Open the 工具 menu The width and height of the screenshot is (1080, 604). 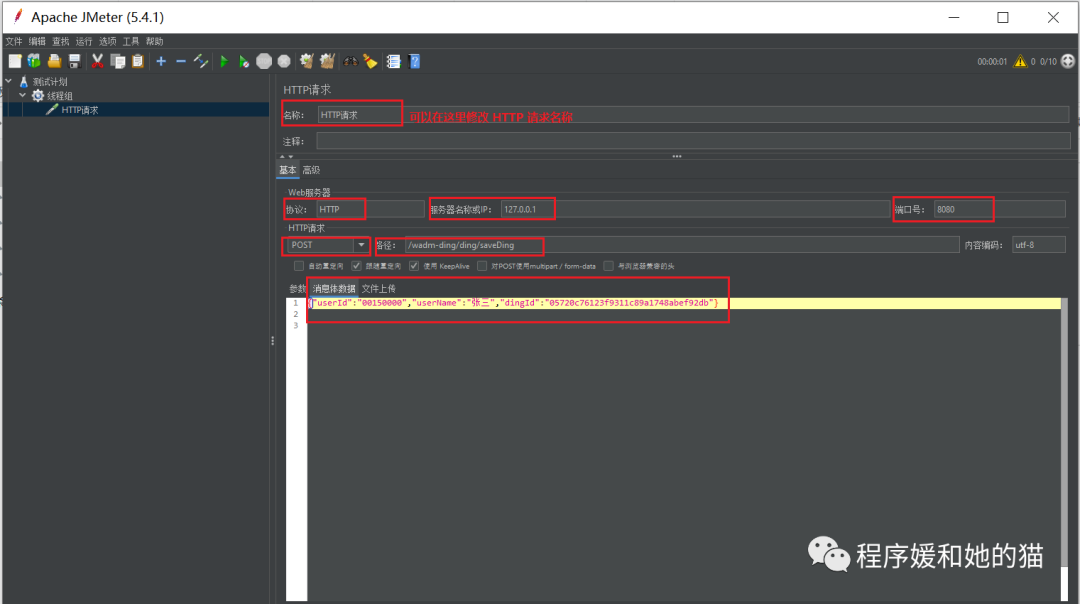point(131,41)
